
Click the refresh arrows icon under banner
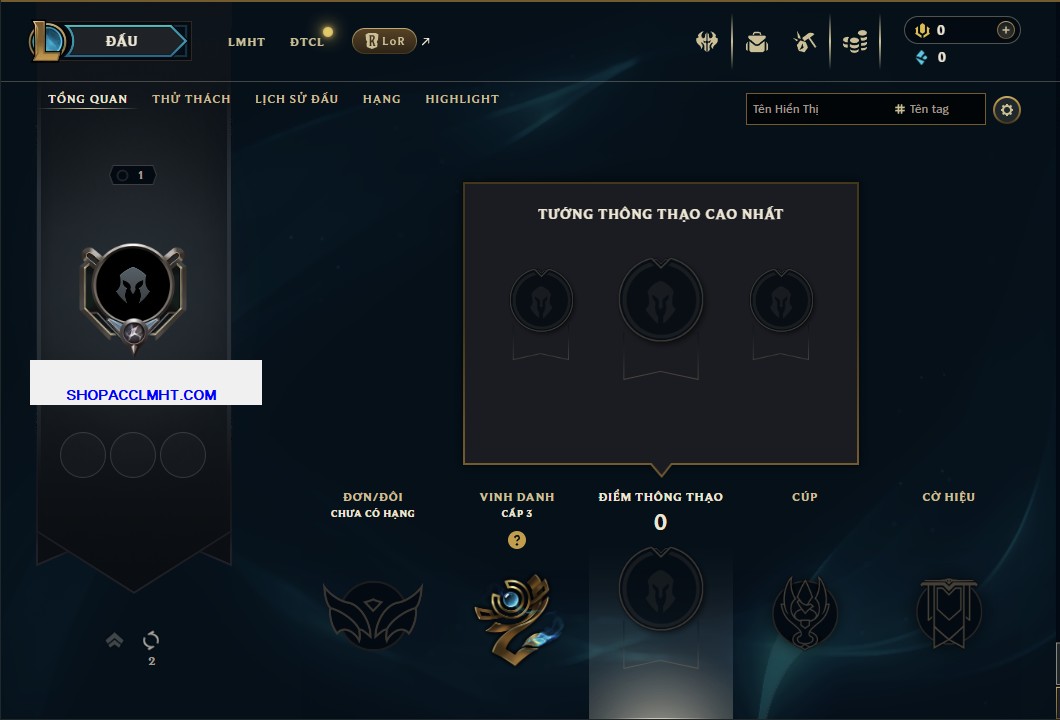(x=151, y=640)
